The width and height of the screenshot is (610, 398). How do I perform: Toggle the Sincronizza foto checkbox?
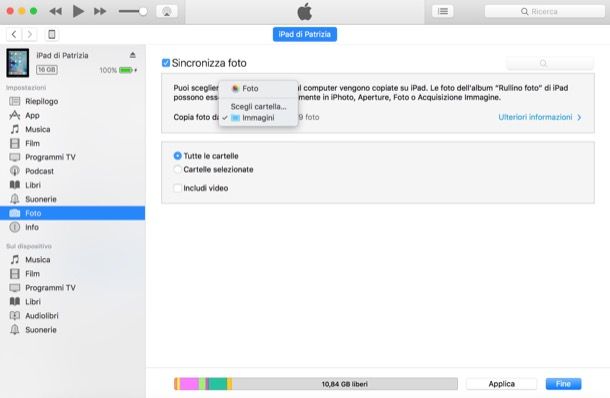[166, 63]
